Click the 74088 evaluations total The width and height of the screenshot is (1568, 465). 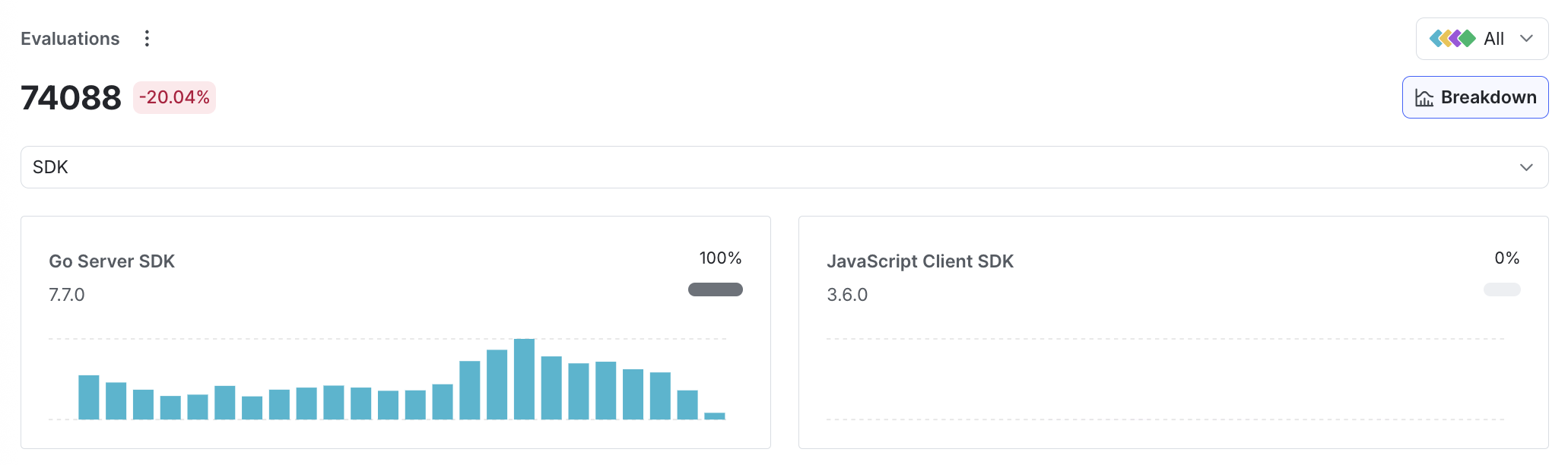coord(71,98)
